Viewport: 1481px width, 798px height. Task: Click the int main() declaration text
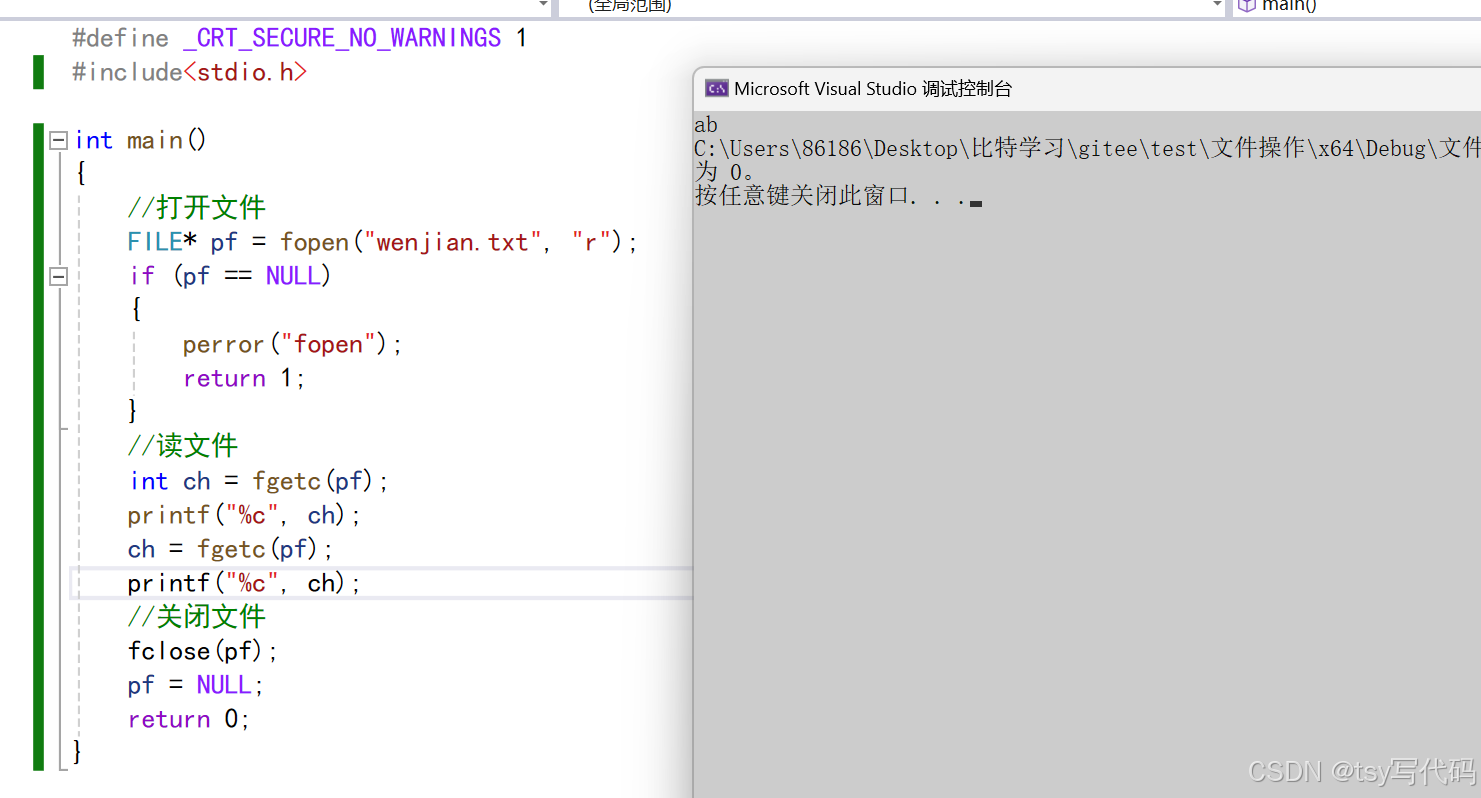pyautogui.click(x=141, y=140)
